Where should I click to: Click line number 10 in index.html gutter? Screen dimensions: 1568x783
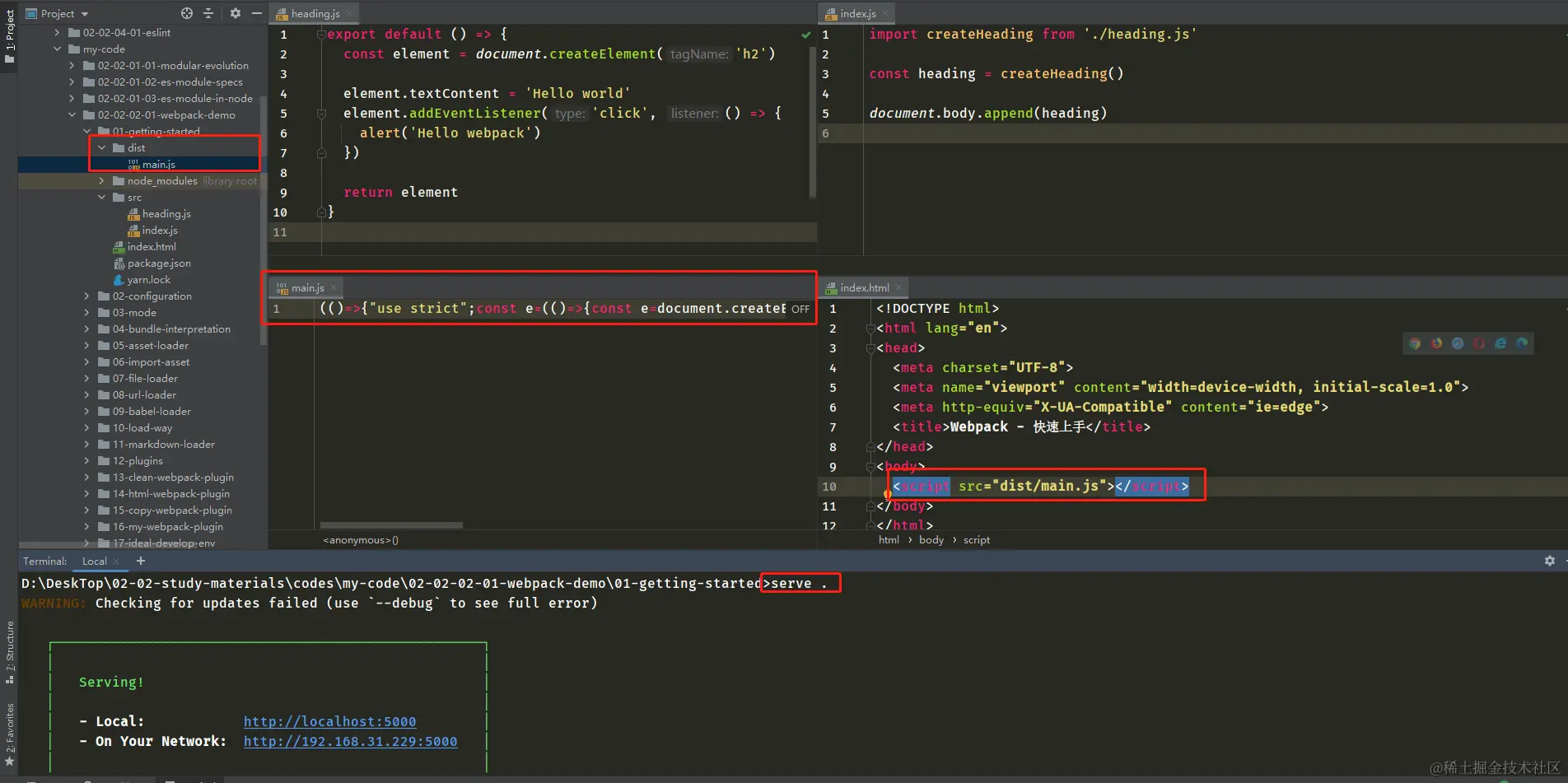pyautogui.click(x=829, y=487)
